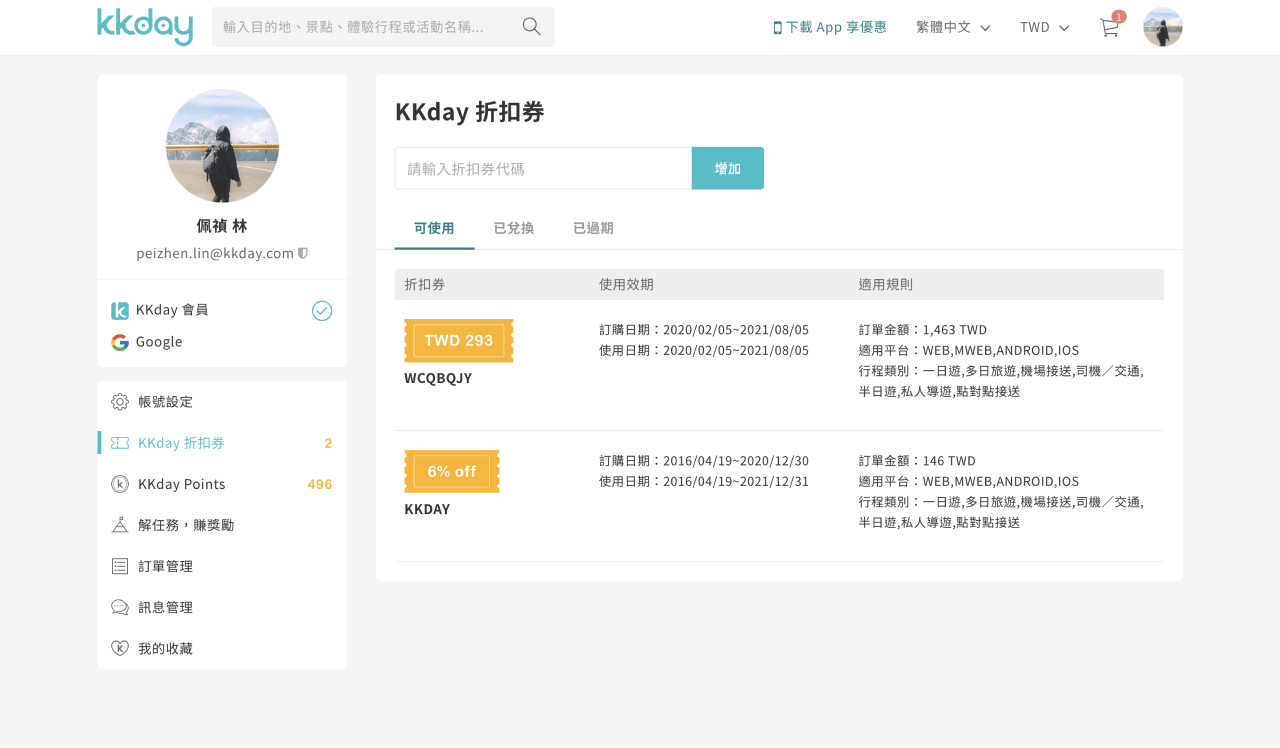The height and width of the screenshot is (748, 1280).
Task: Click coupon code KKDAY
Action: point(427,509)
